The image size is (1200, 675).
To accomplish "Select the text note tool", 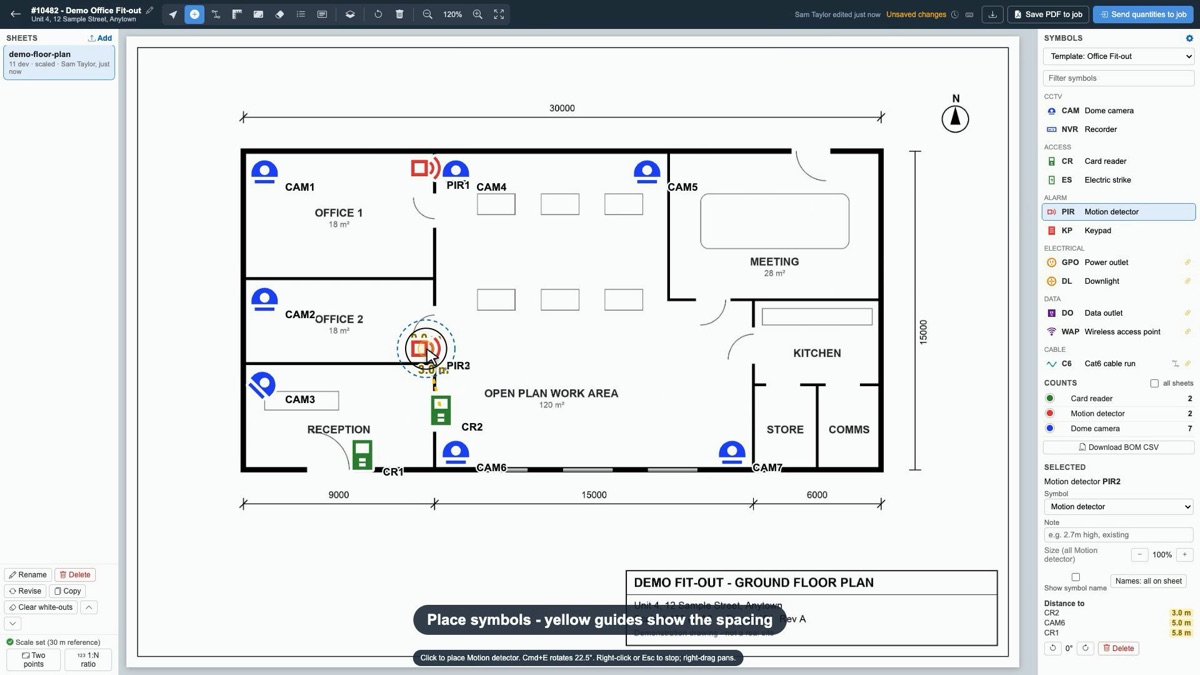I will coord(322,14).
